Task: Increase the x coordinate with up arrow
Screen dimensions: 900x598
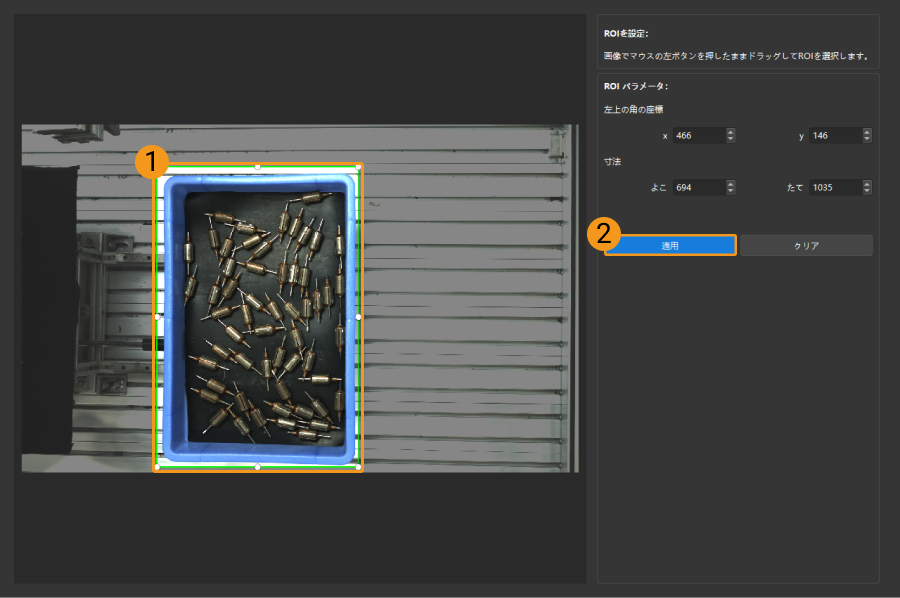Action: pos(731,132)
